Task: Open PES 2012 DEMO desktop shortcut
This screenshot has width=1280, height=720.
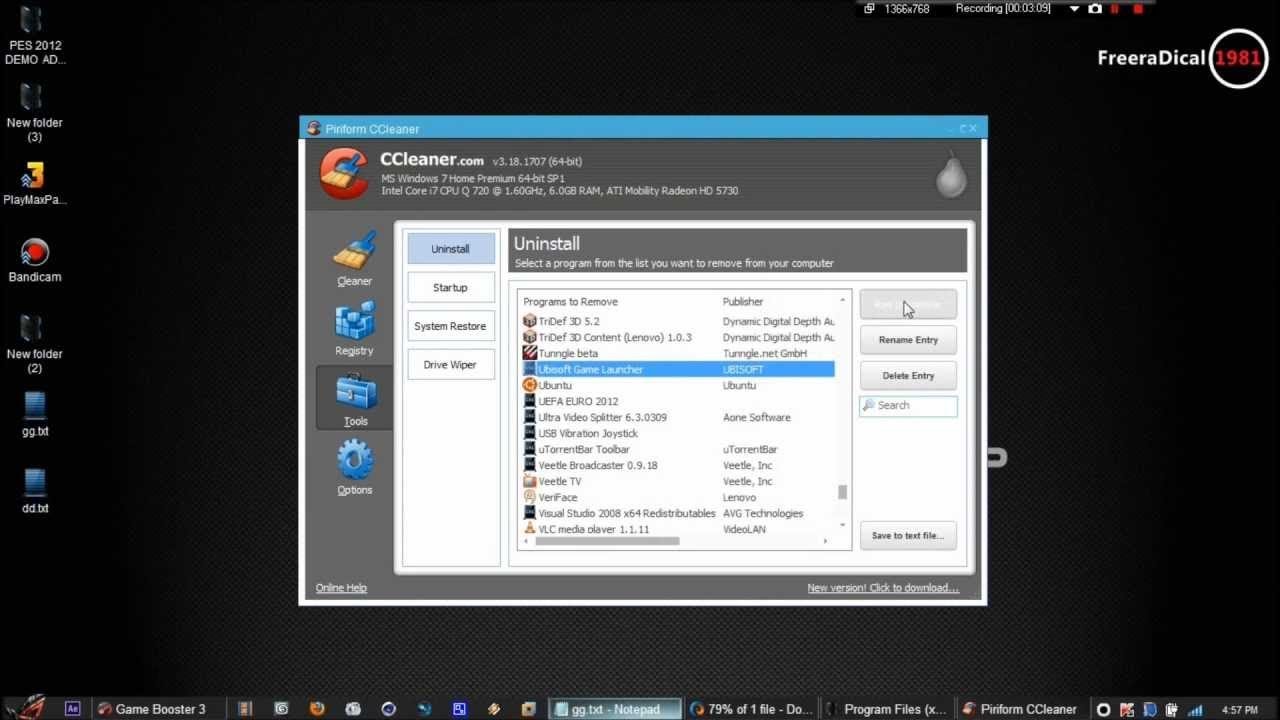Action: (x=35, y=36)
